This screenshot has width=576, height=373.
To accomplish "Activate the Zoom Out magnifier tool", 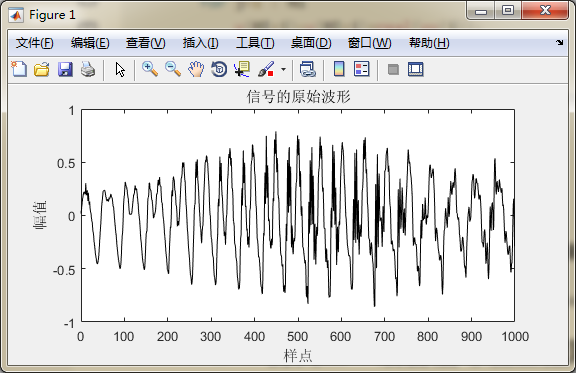I will point(173,69).
